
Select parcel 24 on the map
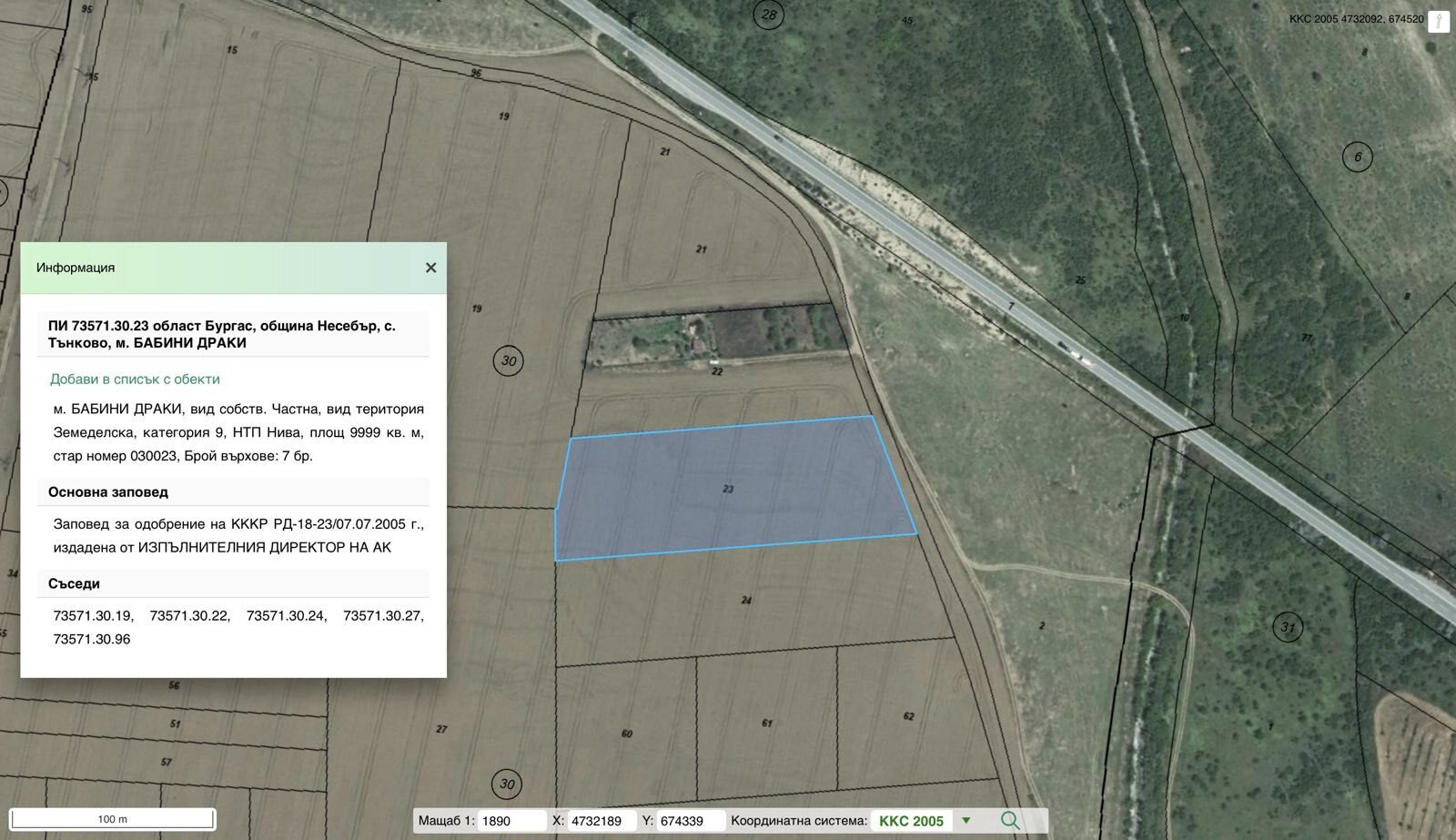pos(746,601)
